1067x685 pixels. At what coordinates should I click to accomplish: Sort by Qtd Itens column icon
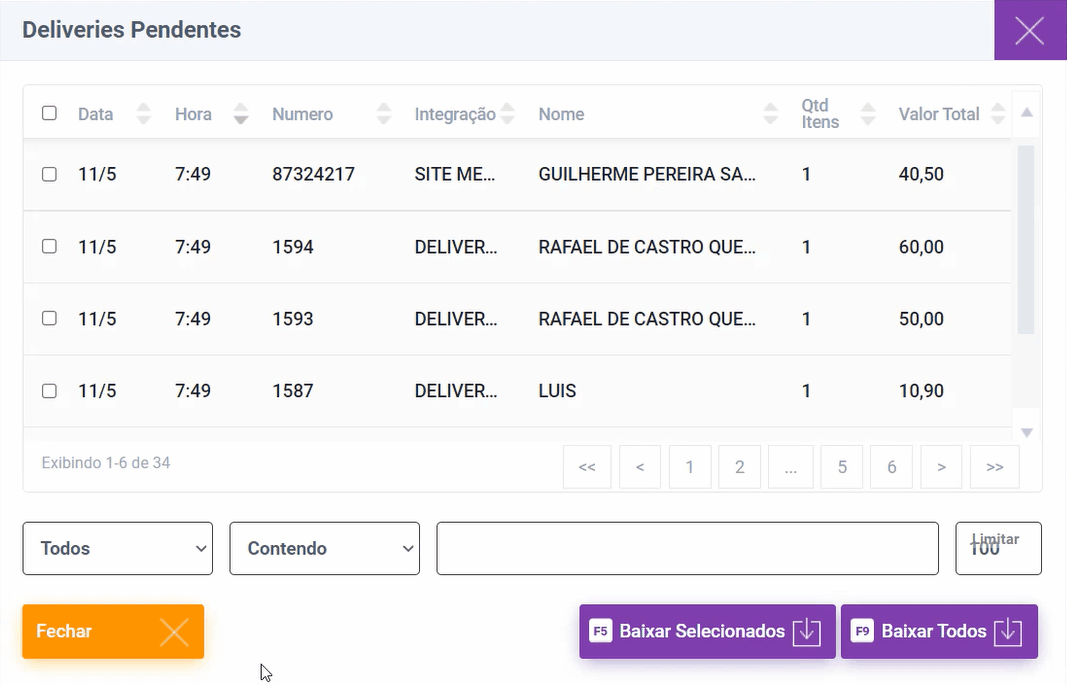tap(868, 114)
